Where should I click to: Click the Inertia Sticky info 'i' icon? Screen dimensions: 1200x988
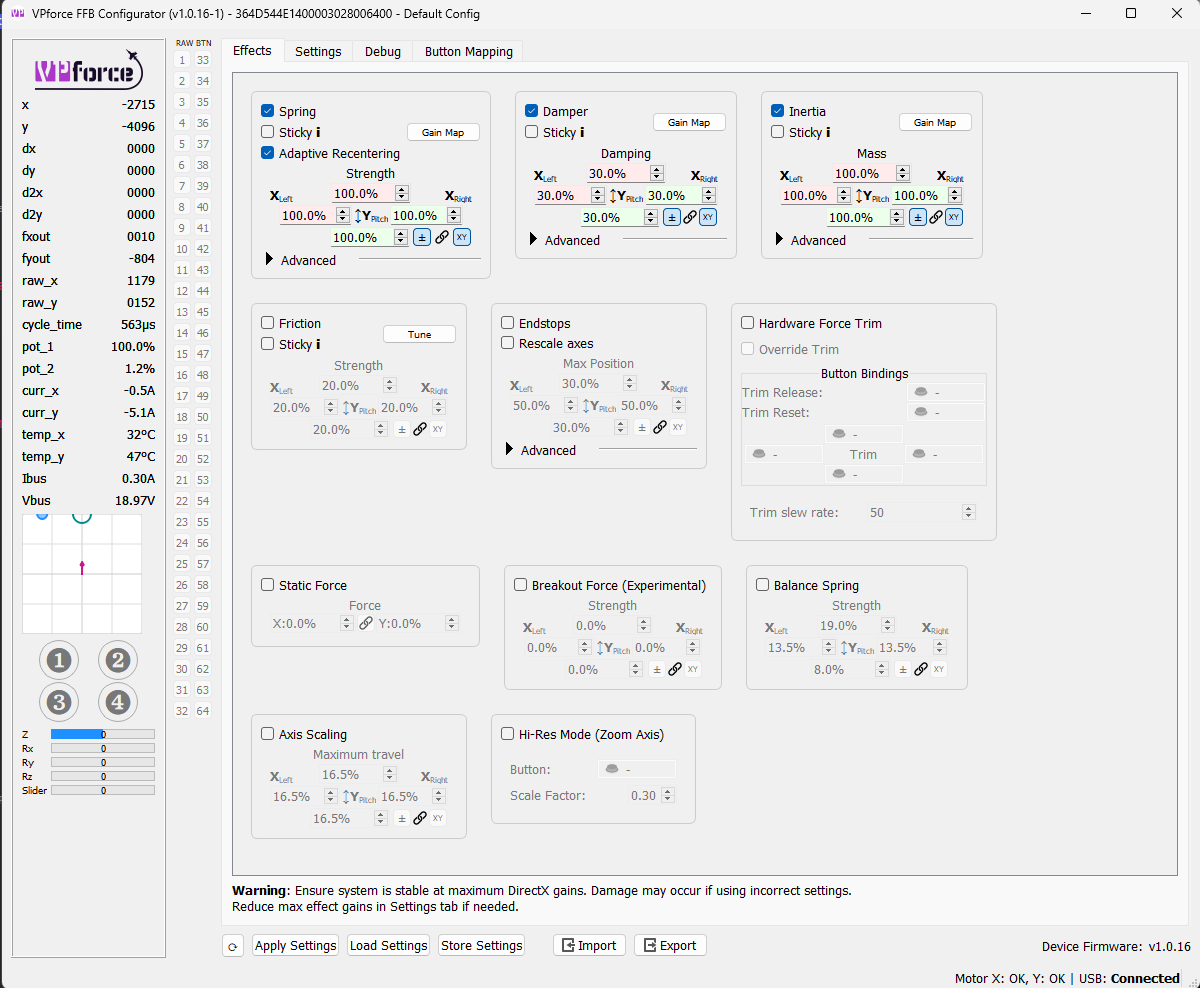pos(828,132)
